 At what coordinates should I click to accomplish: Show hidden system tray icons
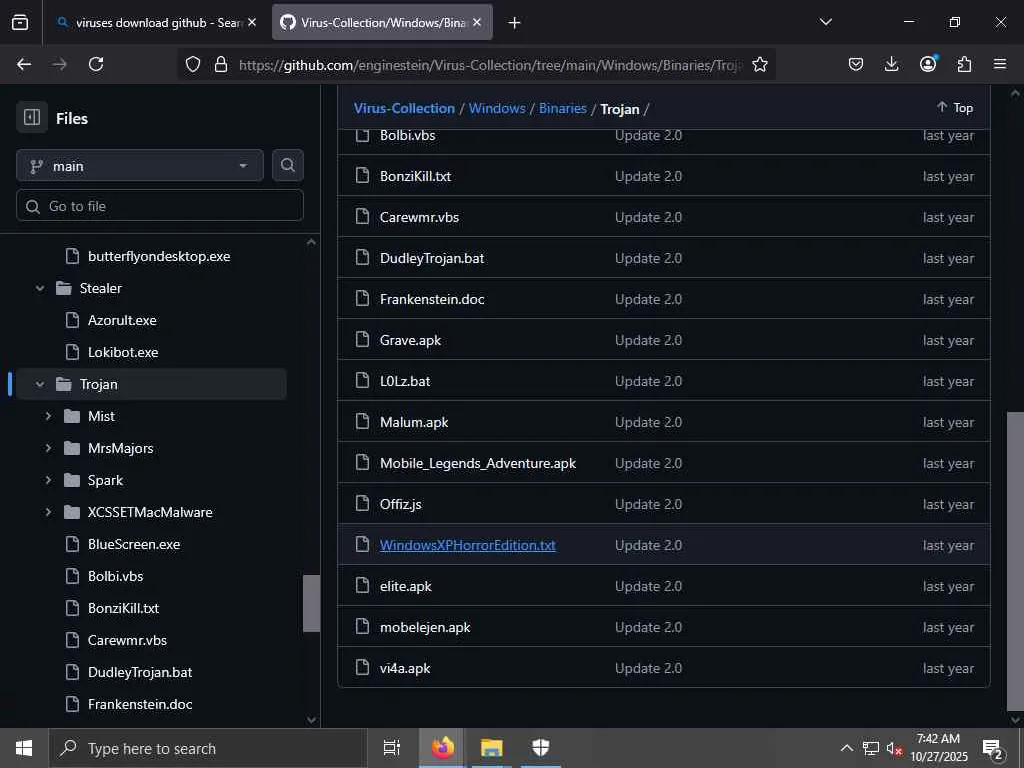tap(846, 748)
